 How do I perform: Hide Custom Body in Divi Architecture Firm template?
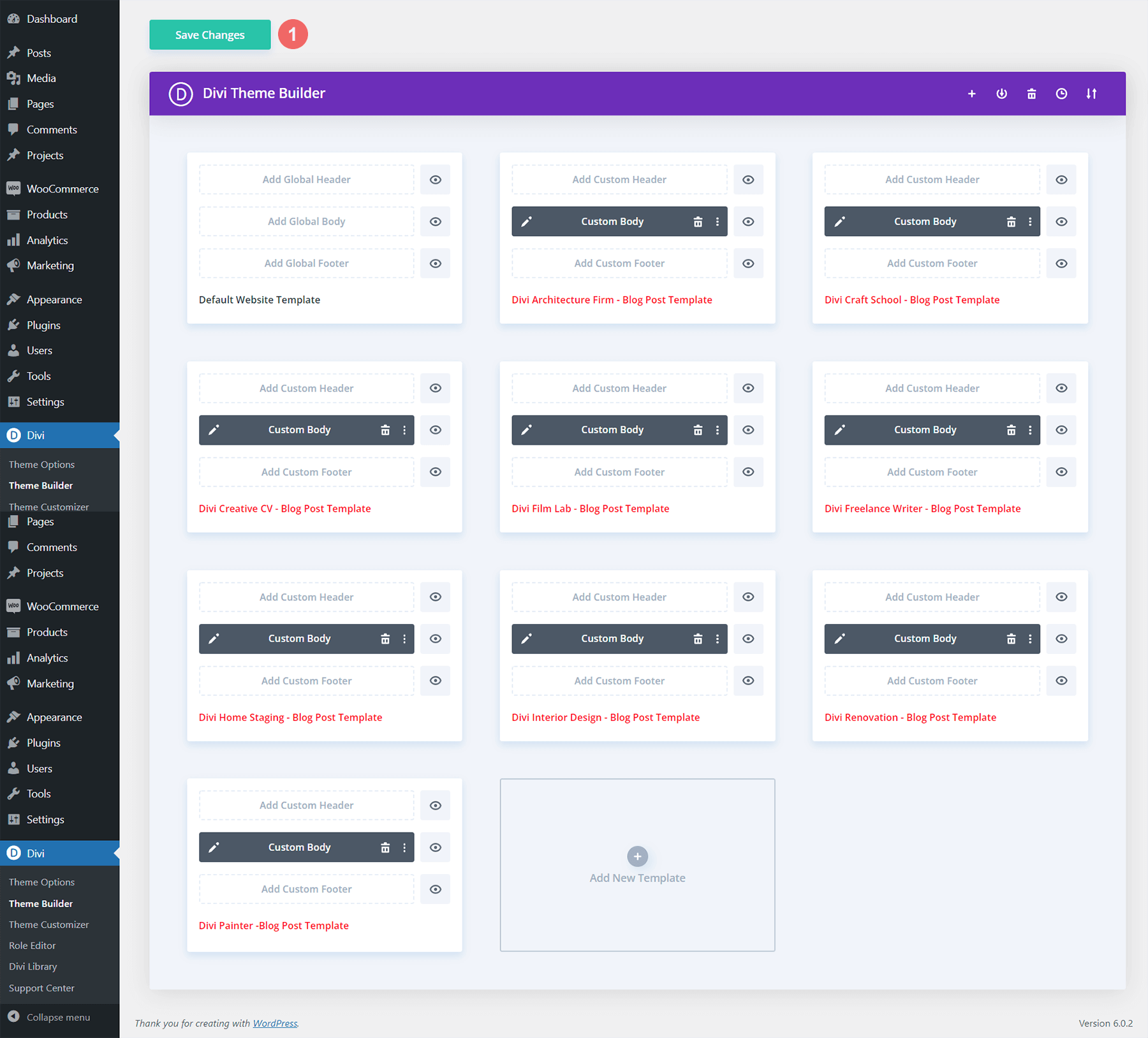748,221
